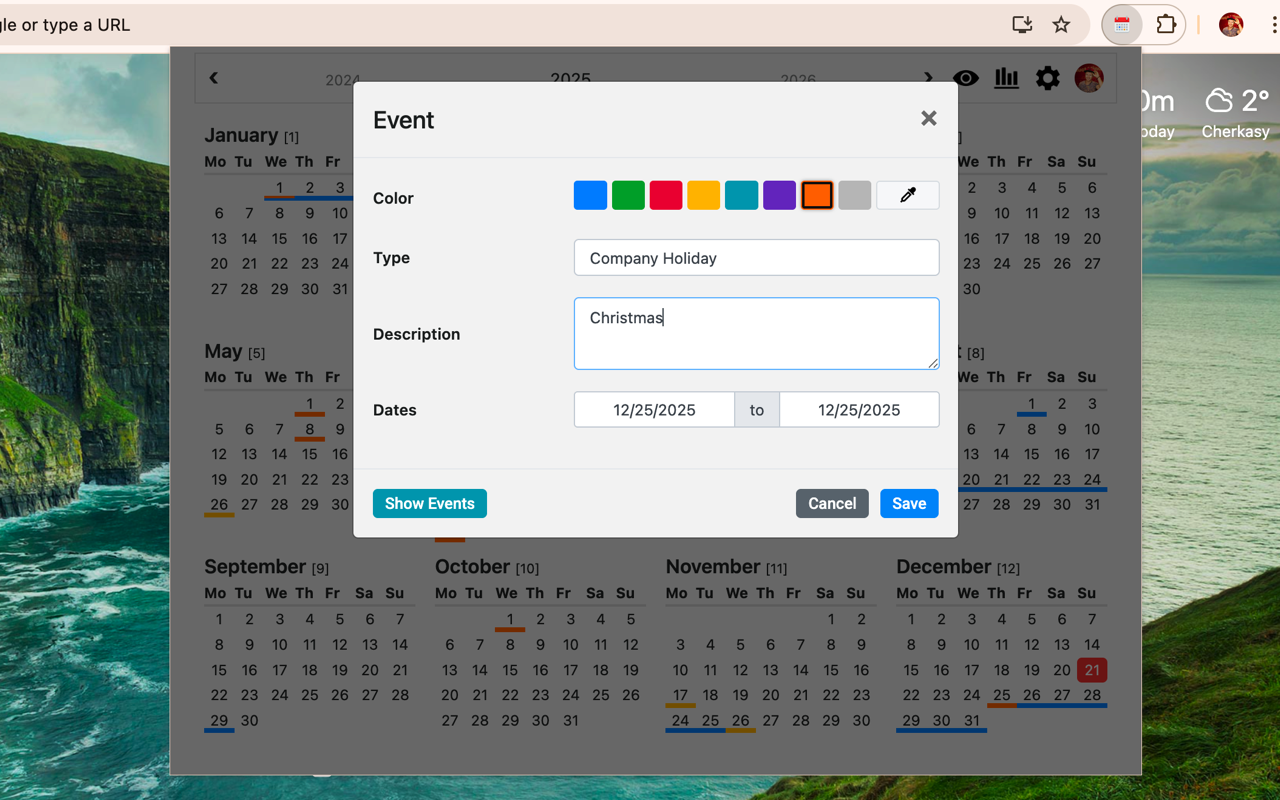The height and width of the screenshot is (800, 1280).
Task: Select December 28 in calendar
Action: click(1092, 695)
